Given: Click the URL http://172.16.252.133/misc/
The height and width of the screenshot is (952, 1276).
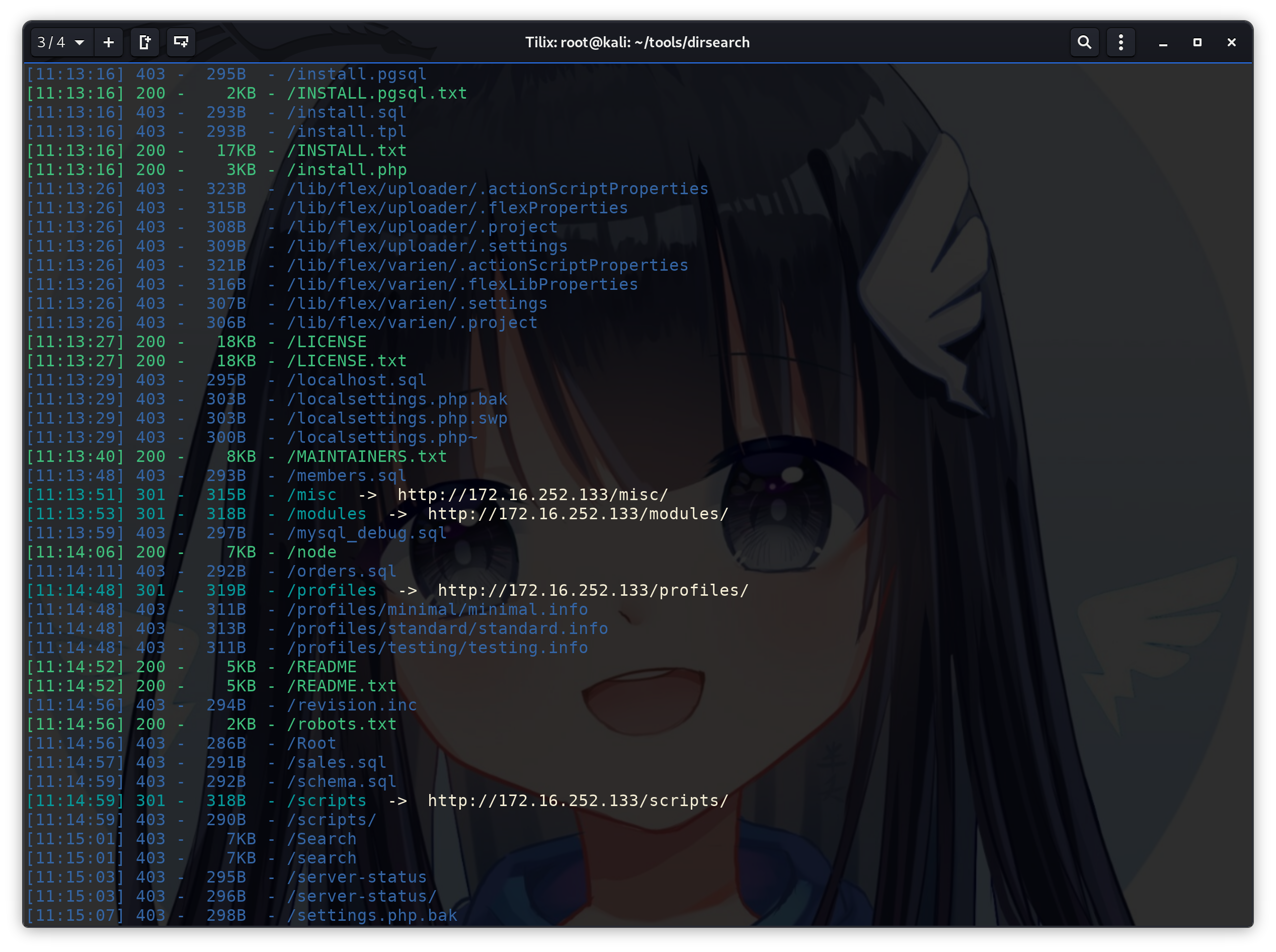Looking at the screenshot, I should coord(532,495).
